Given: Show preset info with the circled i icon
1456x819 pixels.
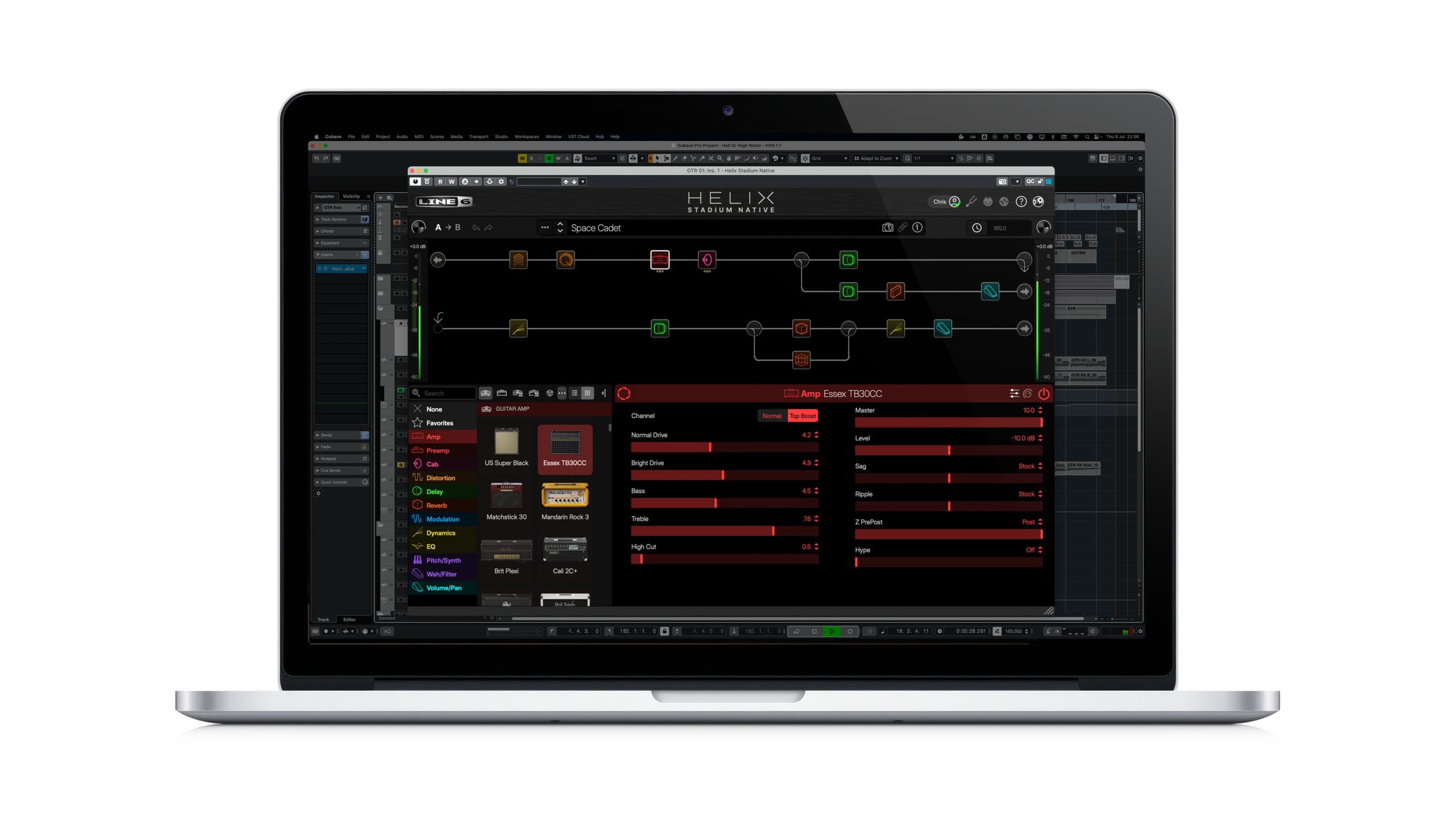Looking at the screenshot, I should point(917,227).
